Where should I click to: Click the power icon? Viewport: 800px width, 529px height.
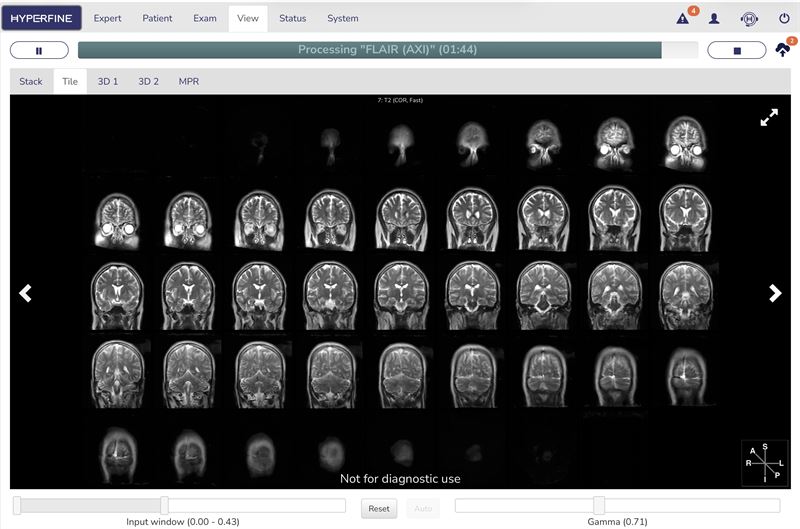[x=784, y=18]
